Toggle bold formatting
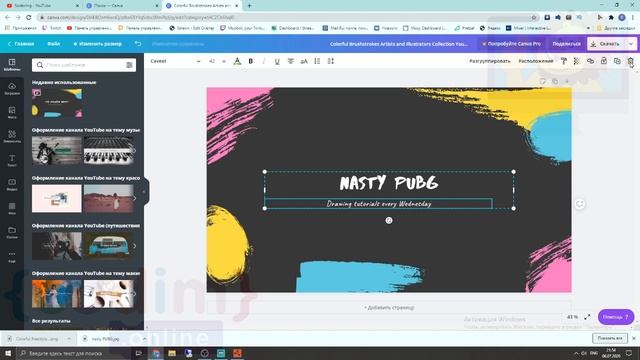This screenshot has height=360, width=640. 251,61
